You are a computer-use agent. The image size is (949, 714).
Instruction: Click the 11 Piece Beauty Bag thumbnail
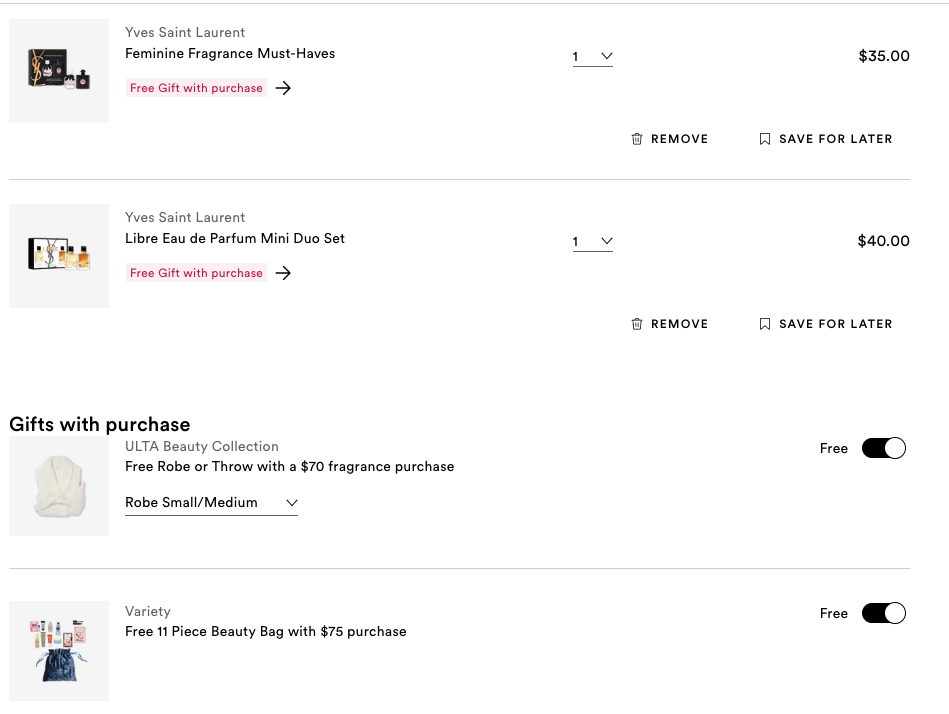click(59, 651)
